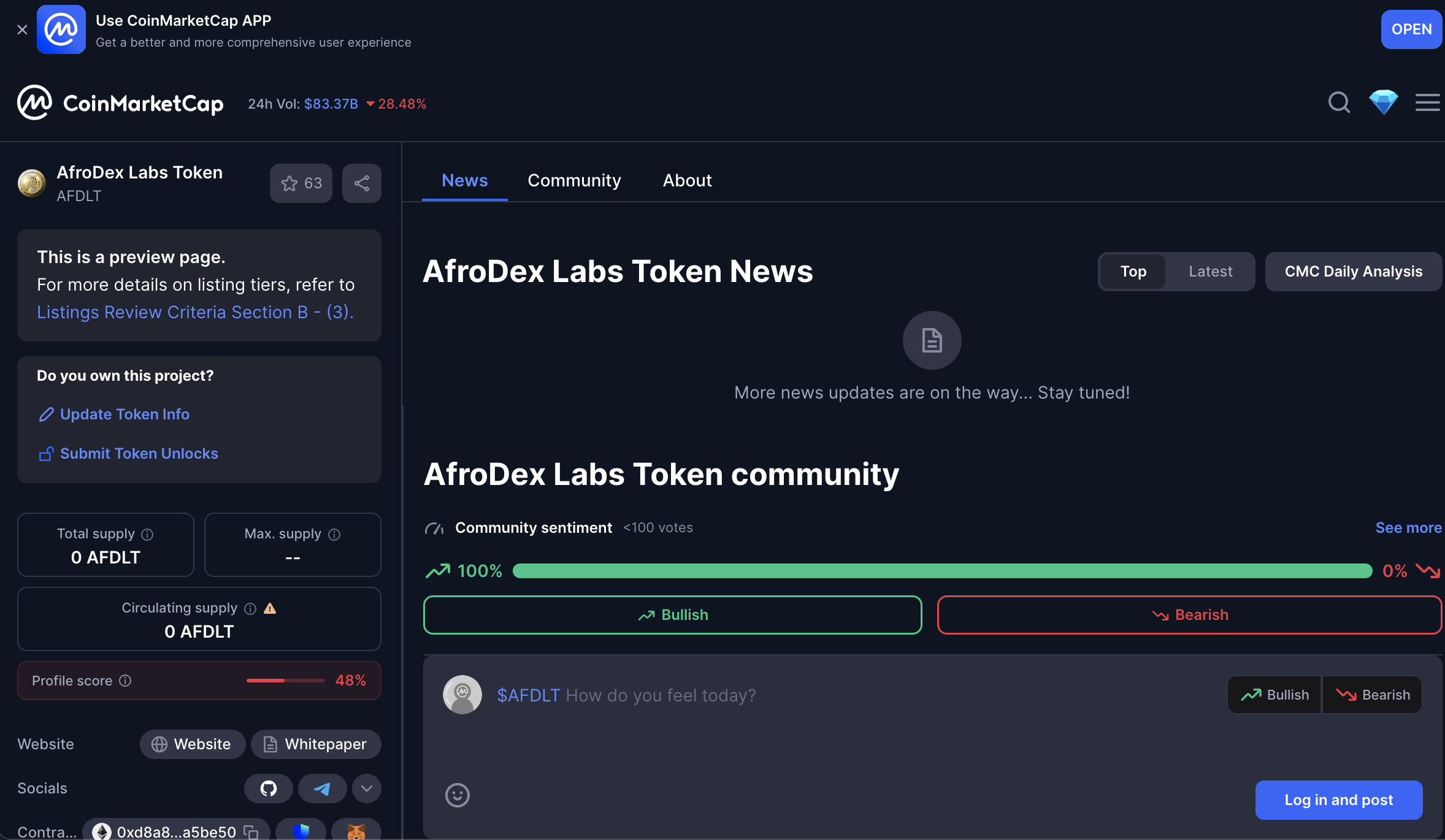Open the search magnifier
This screenshot has width=1445, height=840.
click(x=1339, y=102)
